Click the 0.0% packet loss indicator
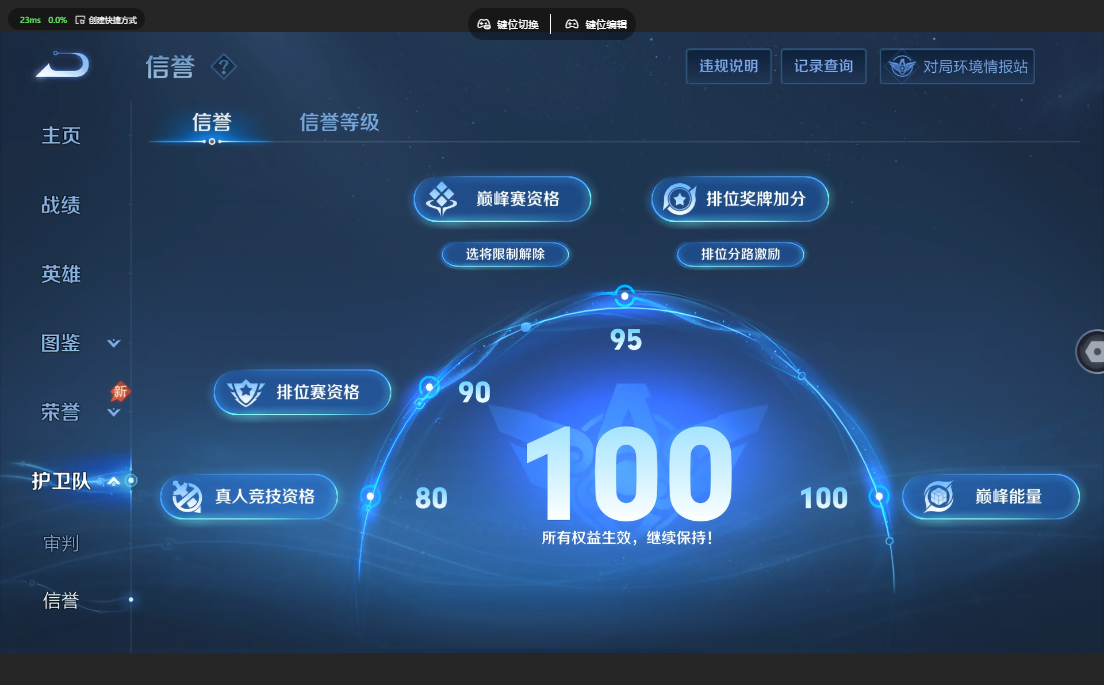Image resolution: width=1104 pixels, height=685 pixels. point(58,20)
